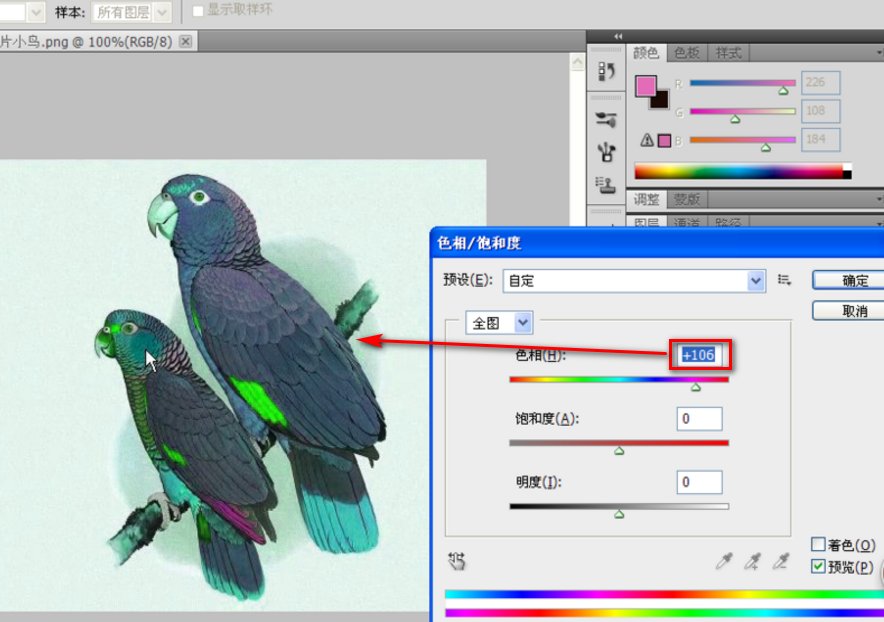Expand the 全图 channel dropdown
Image resolution: width=884 pixels, height=622 pixels.
pos(523,323)
